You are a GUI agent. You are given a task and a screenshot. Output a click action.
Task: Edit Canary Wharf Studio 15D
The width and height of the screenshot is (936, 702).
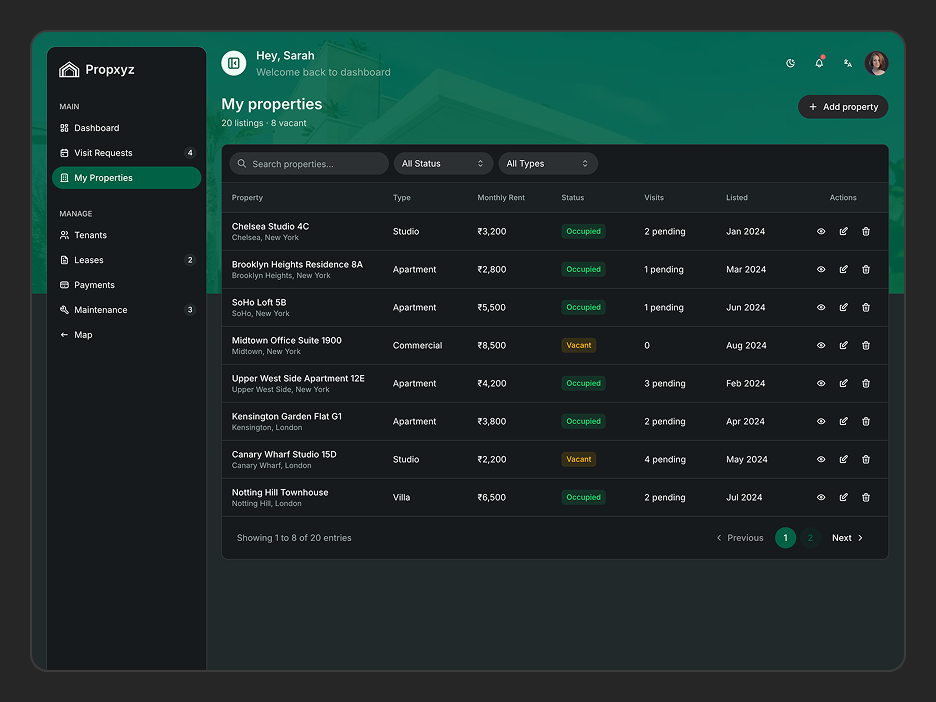tap(843, 460)
